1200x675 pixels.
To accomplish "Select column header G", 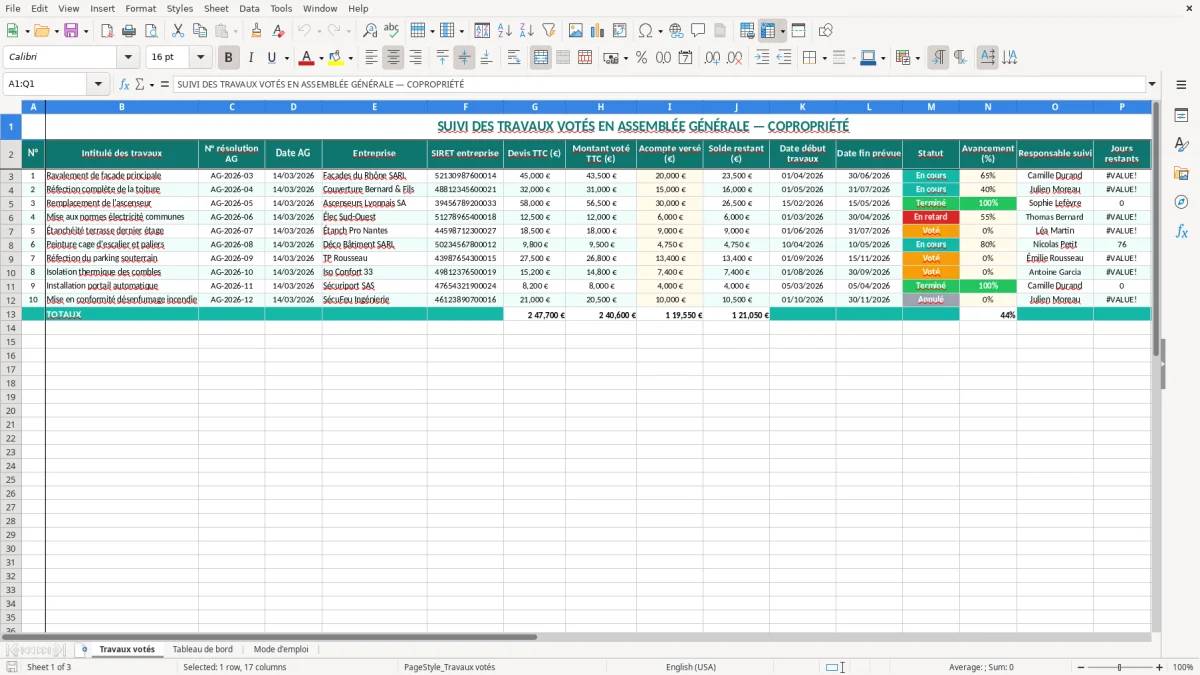I will (534, 107).
